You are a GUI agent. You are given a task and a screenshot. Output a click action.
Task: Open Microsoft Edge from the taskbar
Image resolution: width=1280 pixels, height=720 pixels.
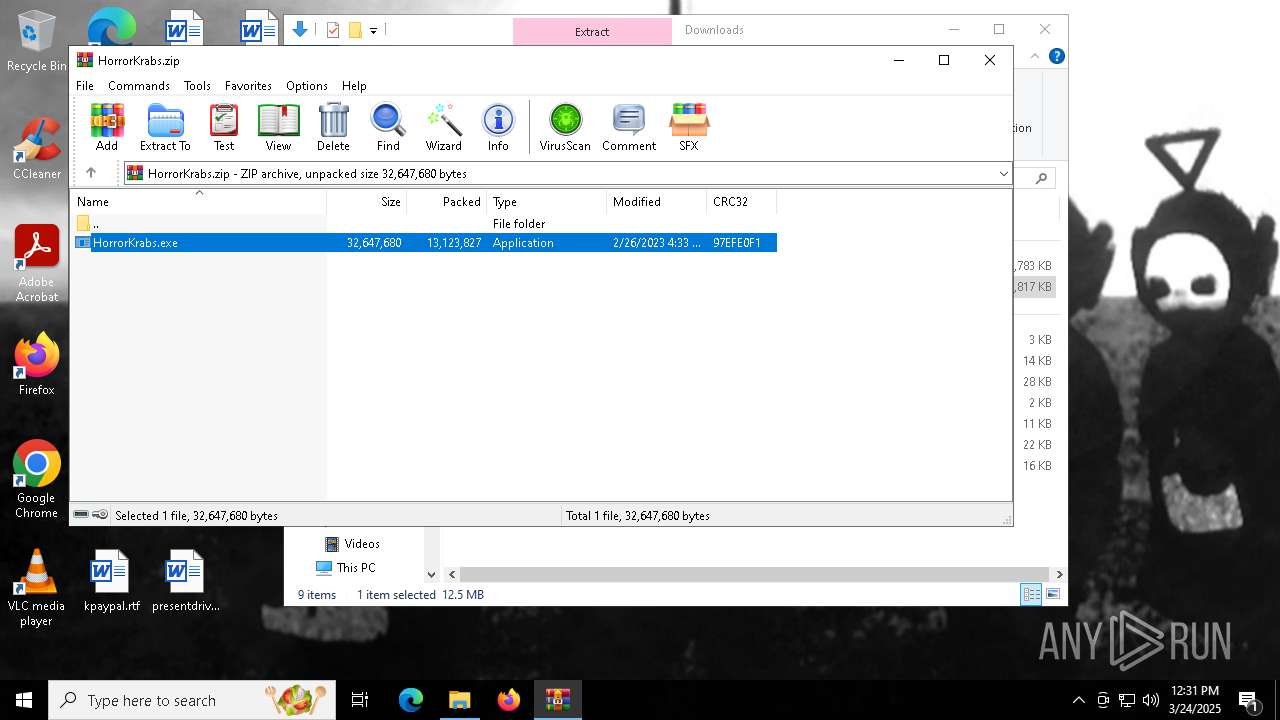411,700
